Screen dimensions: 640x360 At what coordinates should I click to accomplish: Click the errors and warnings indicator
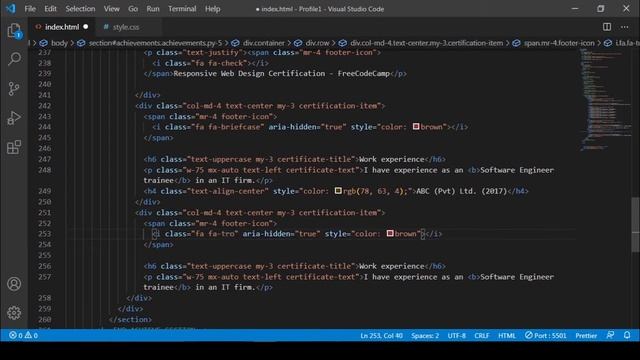pos(23,336)
